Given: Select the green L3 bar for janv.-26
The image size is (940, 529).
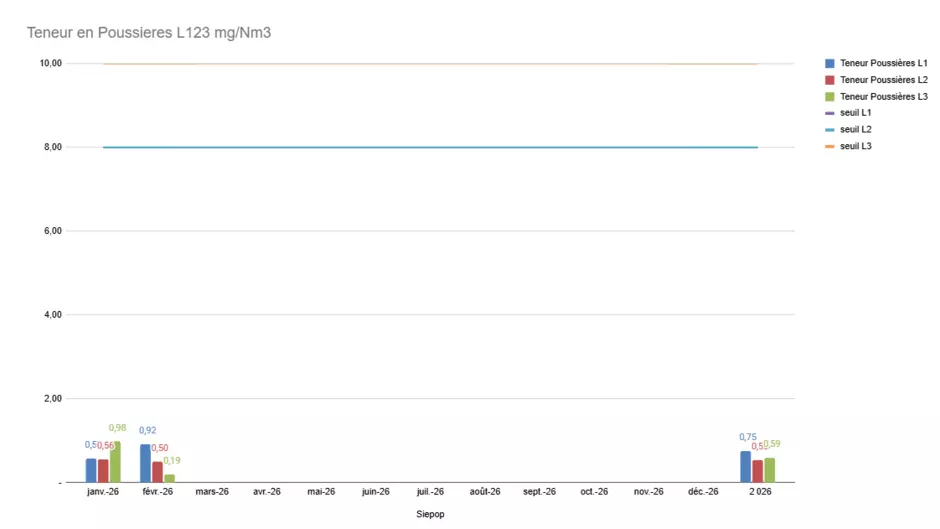Looking at the screenshot, I should coord(115,462).
